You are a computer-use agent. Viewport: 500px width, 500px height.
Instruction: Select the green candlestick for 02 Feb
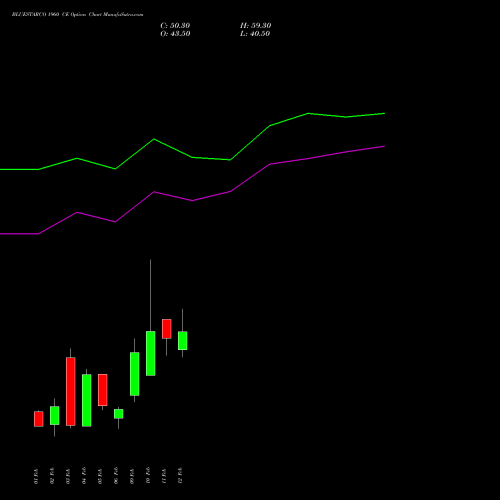click(55, 415)
